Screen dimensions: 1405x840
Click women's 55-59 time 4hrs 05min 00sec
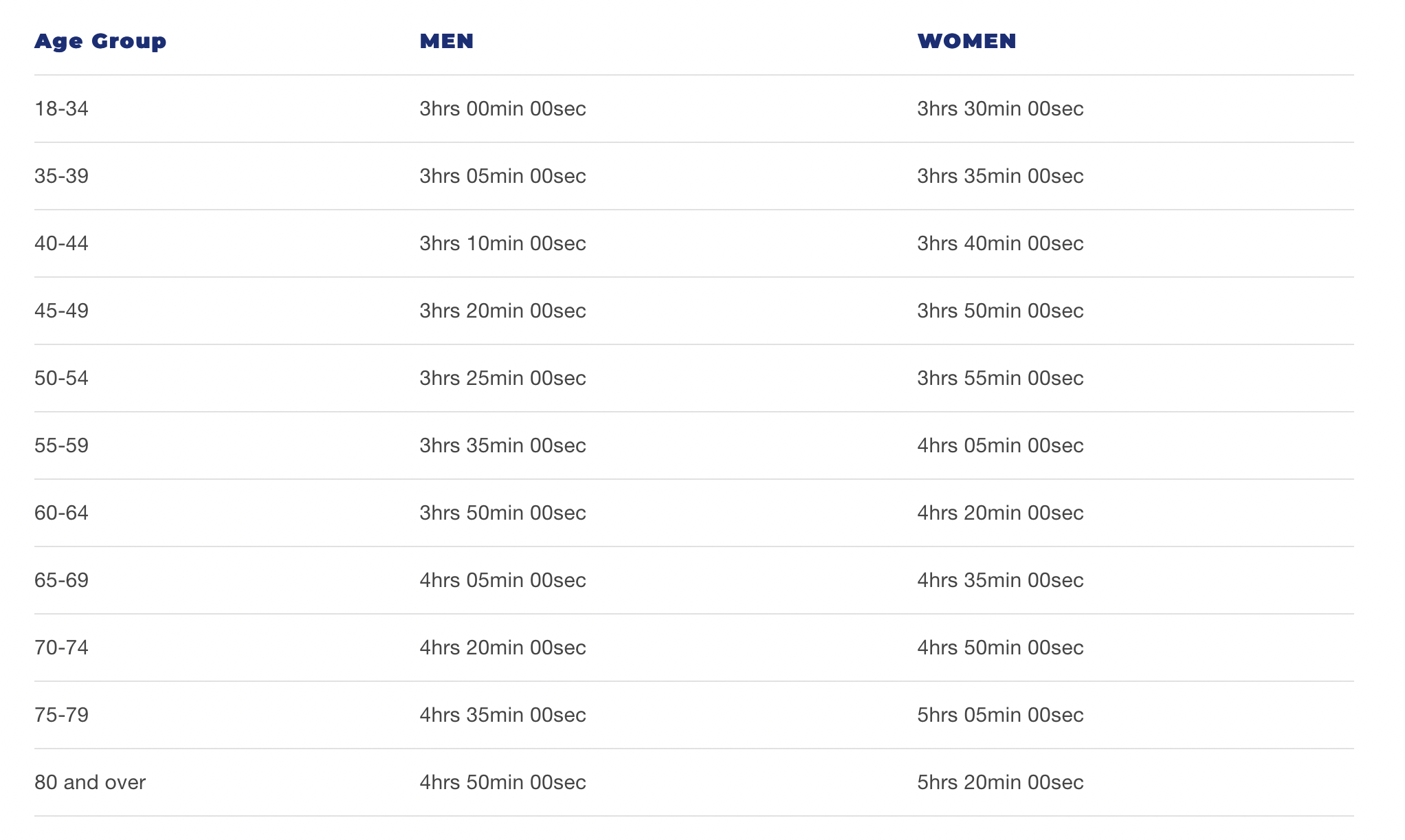point(1000,445)
